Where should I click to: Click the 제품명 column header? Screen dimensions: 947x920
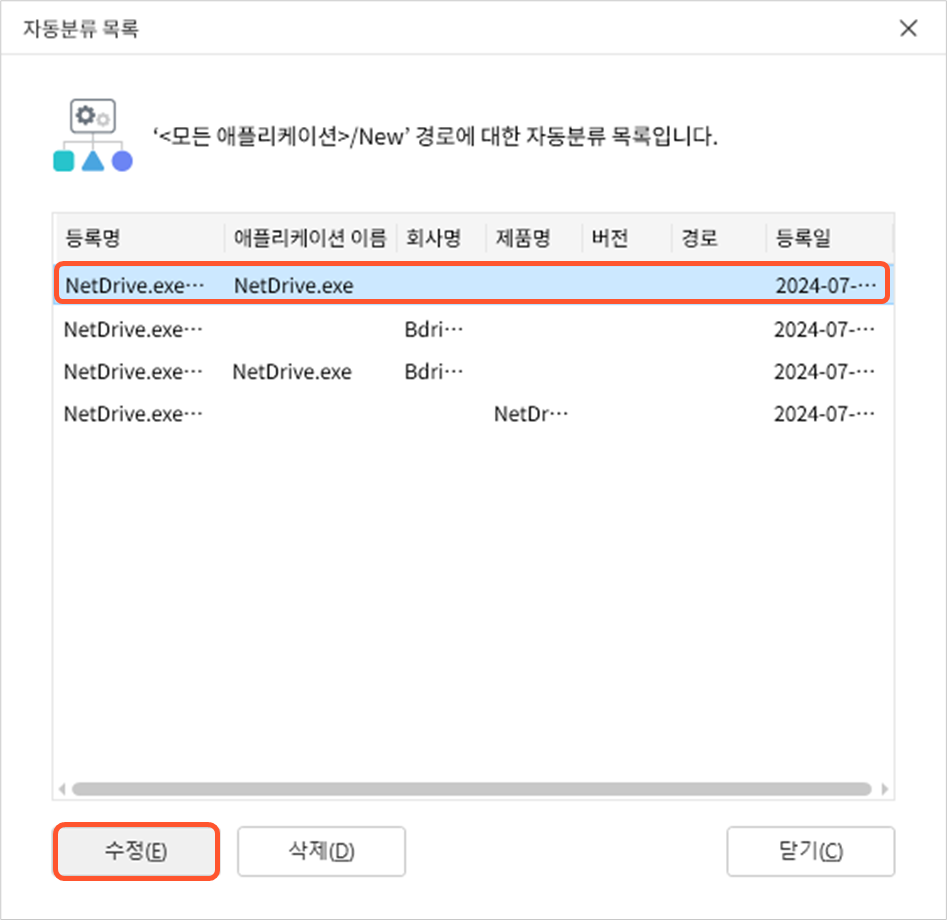[x=522, y=238]
